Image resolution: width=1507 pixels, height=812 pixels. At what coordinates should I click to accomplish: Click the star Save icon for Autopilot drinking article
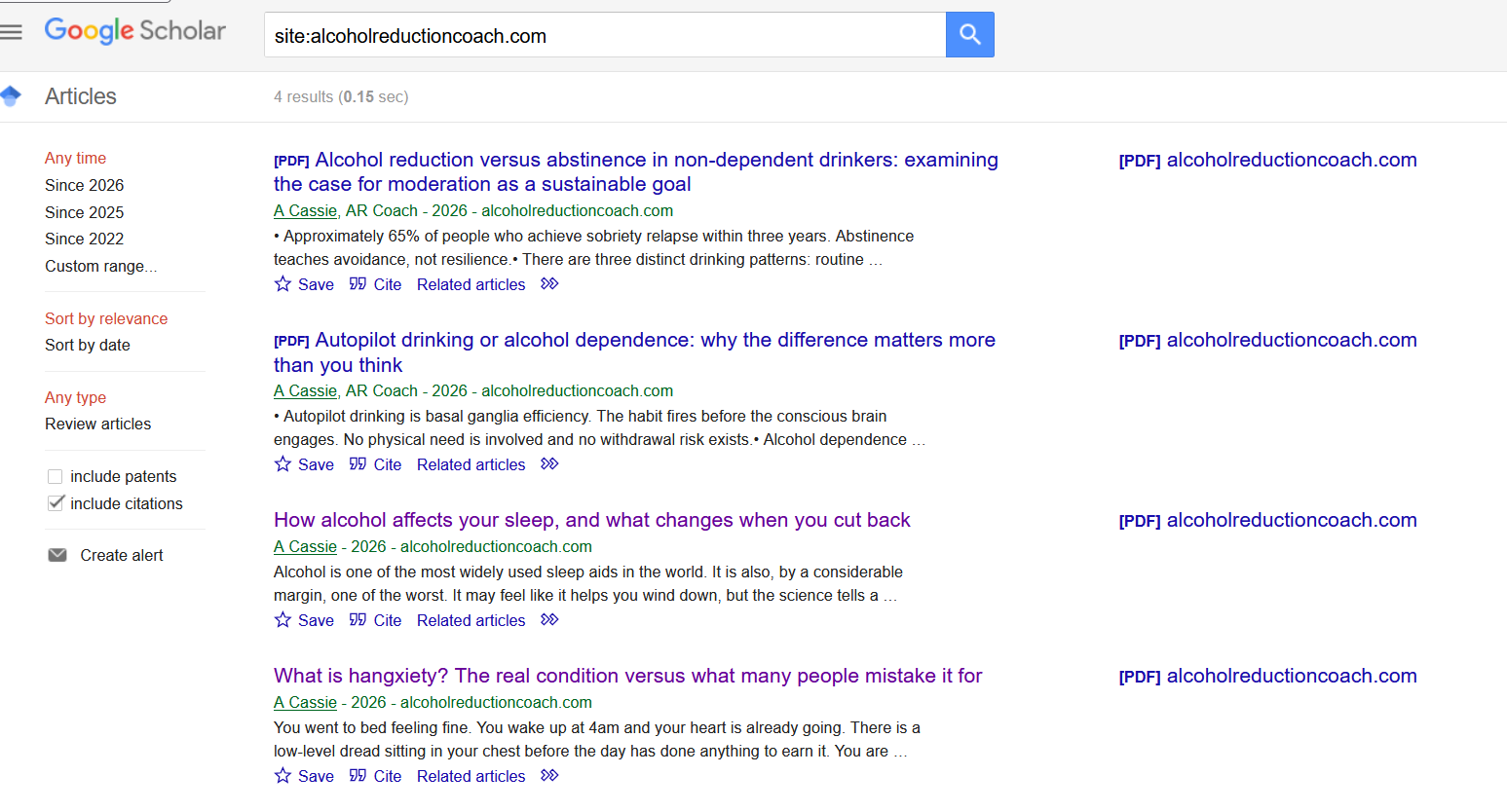point(283,464)
